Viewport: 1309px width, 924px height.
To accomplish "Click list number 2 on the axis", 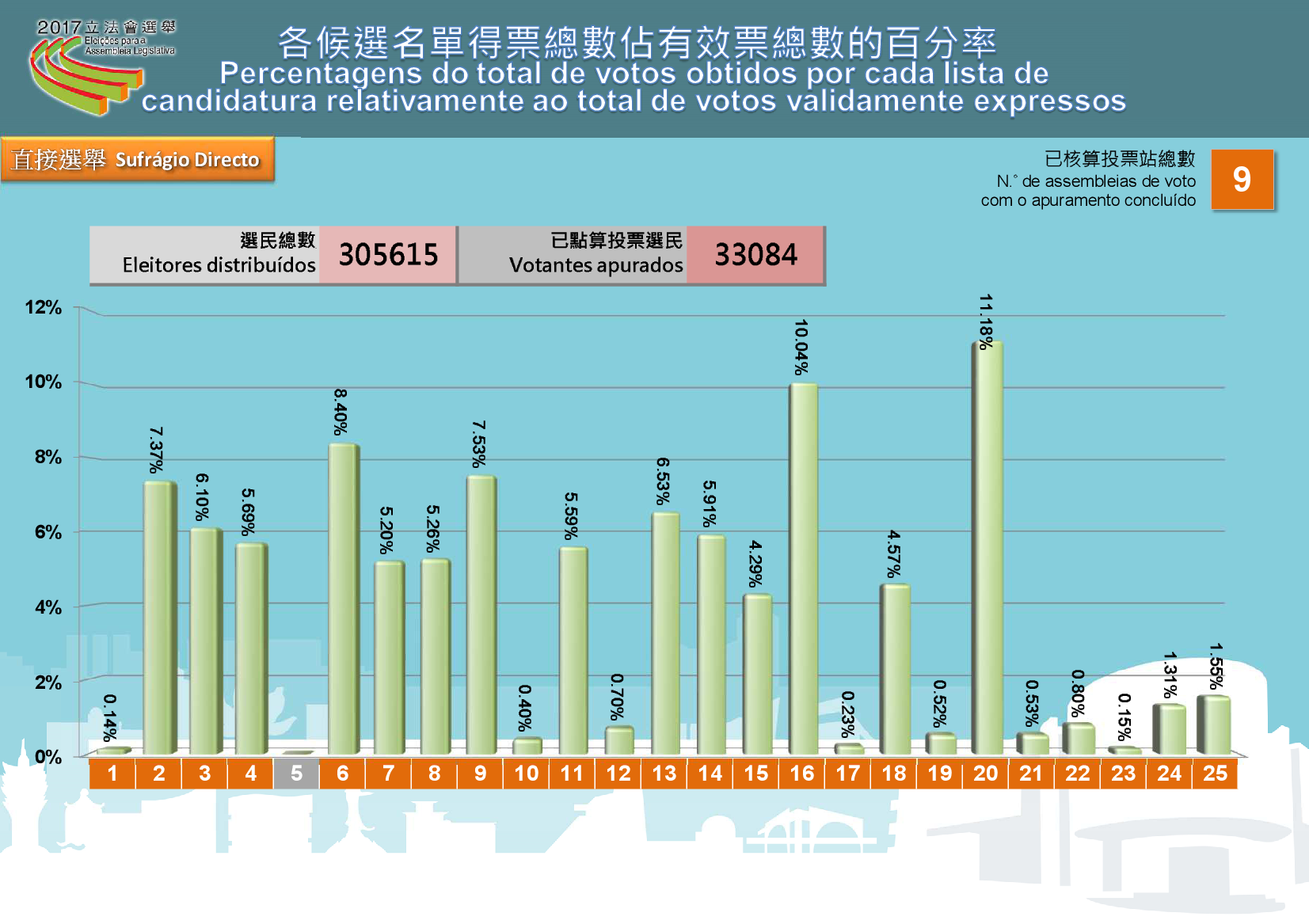I will (158, 774).
